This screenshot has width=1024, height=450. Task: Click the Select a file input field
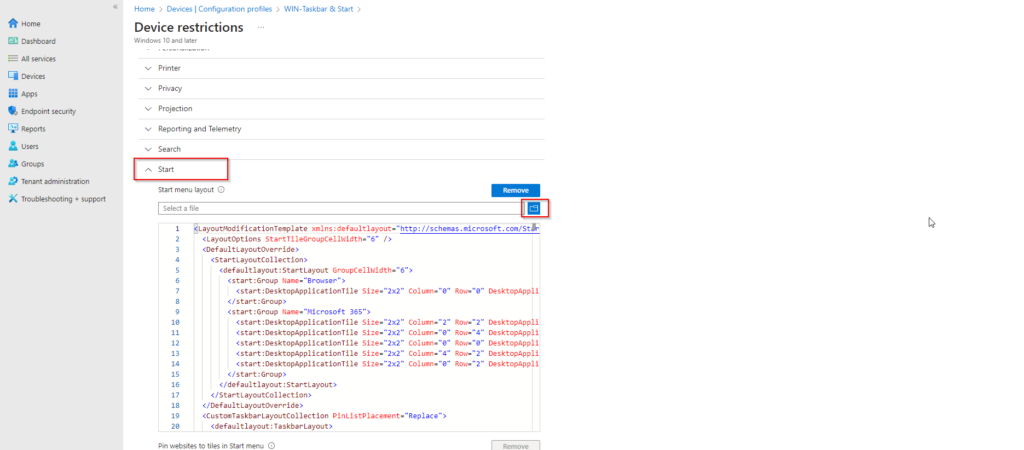pyautogui.click(x=341, y=208)
